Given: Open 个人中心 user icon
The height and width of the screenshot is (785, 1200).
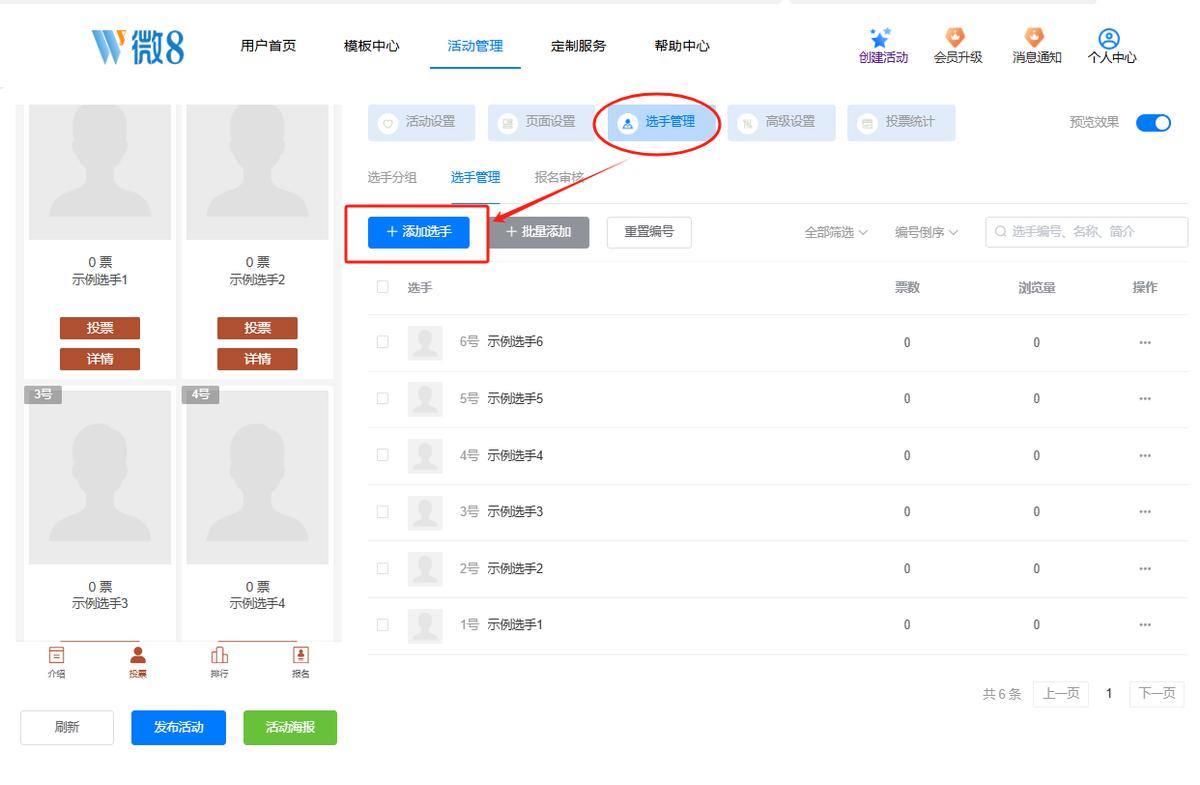Looking at the screenshot, I should 1109,38.
